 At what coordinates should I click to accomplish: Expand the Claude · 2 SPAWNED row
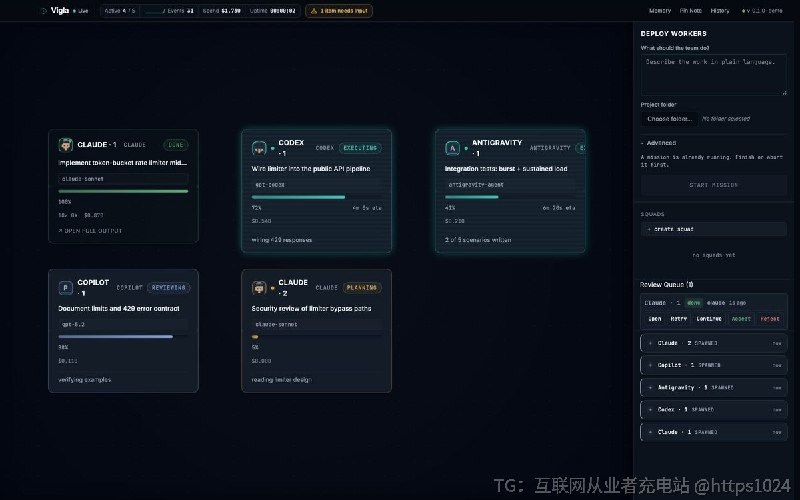tap(713, 343)
